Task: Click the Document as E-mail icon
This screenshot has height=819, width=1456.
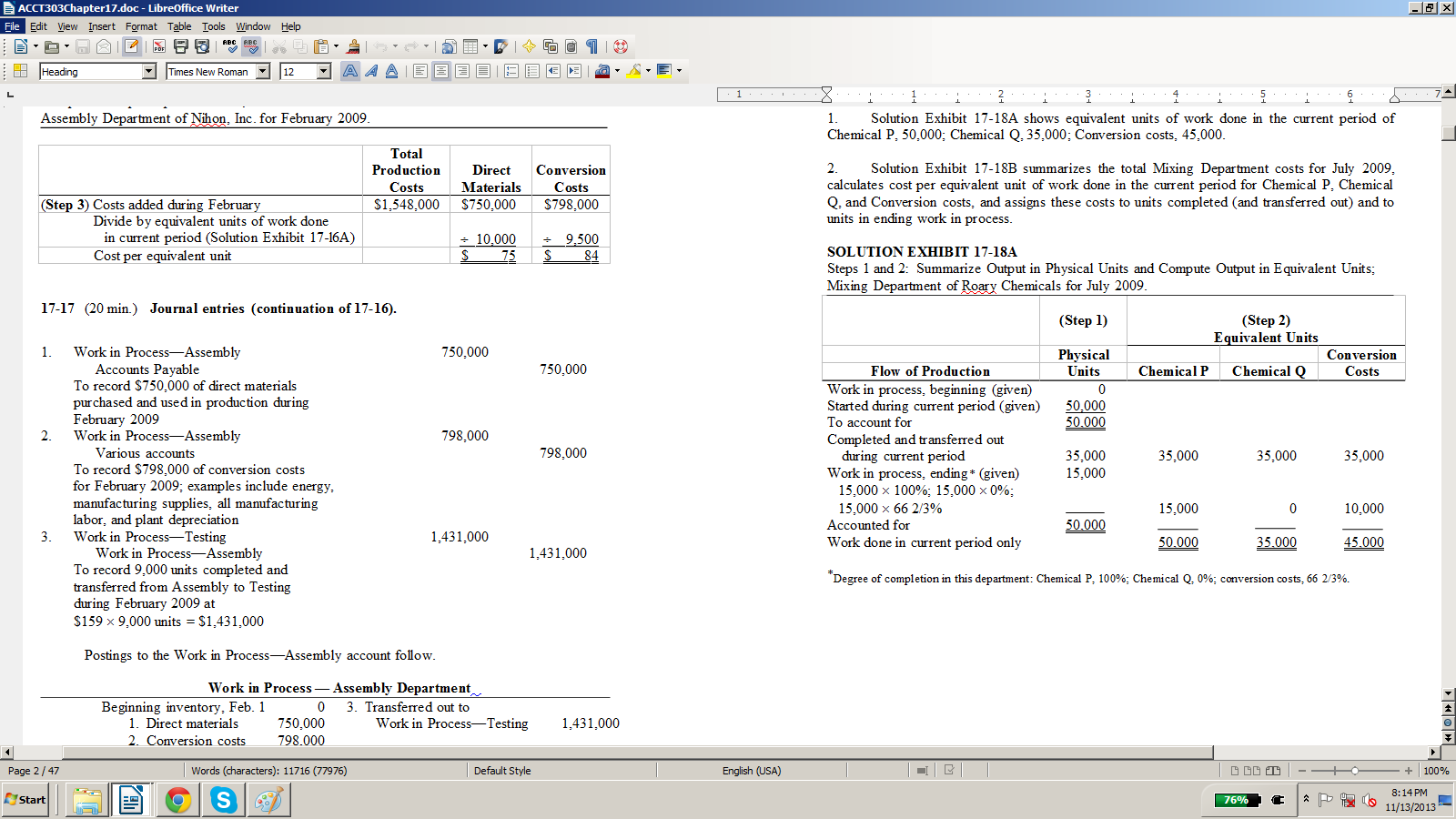Action: point(104,46)
